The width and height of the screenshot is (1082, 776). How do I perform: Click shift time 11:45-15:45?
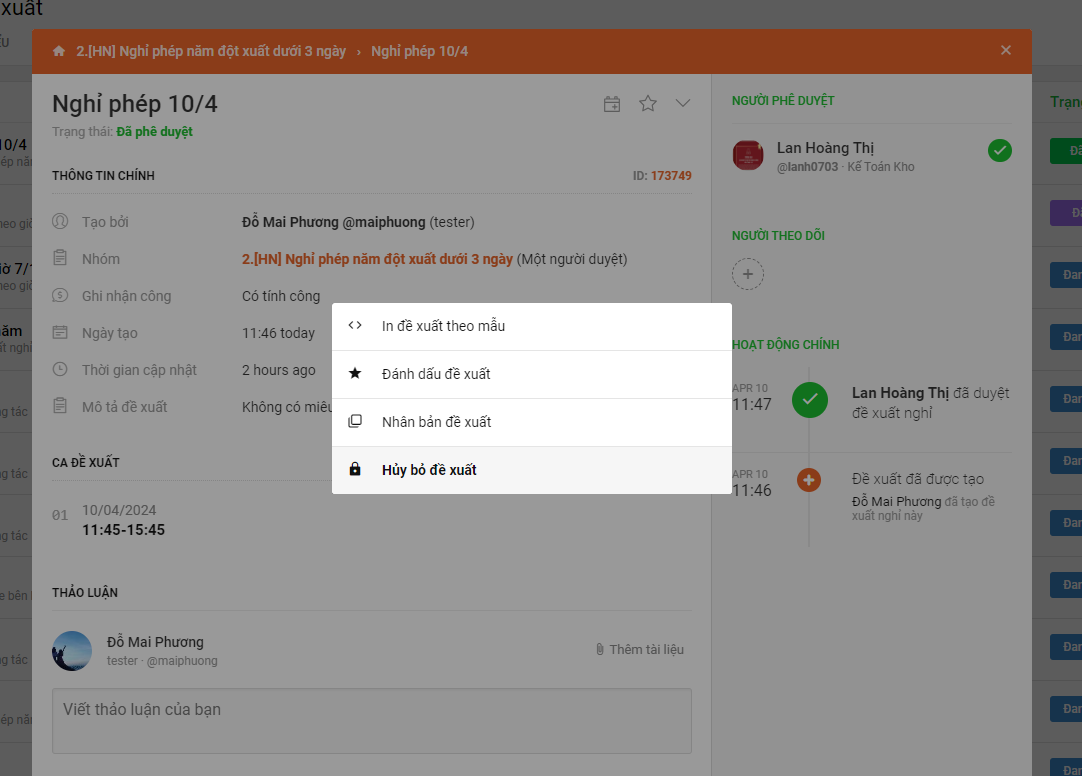pyautogui.click(x=124, y=530)
